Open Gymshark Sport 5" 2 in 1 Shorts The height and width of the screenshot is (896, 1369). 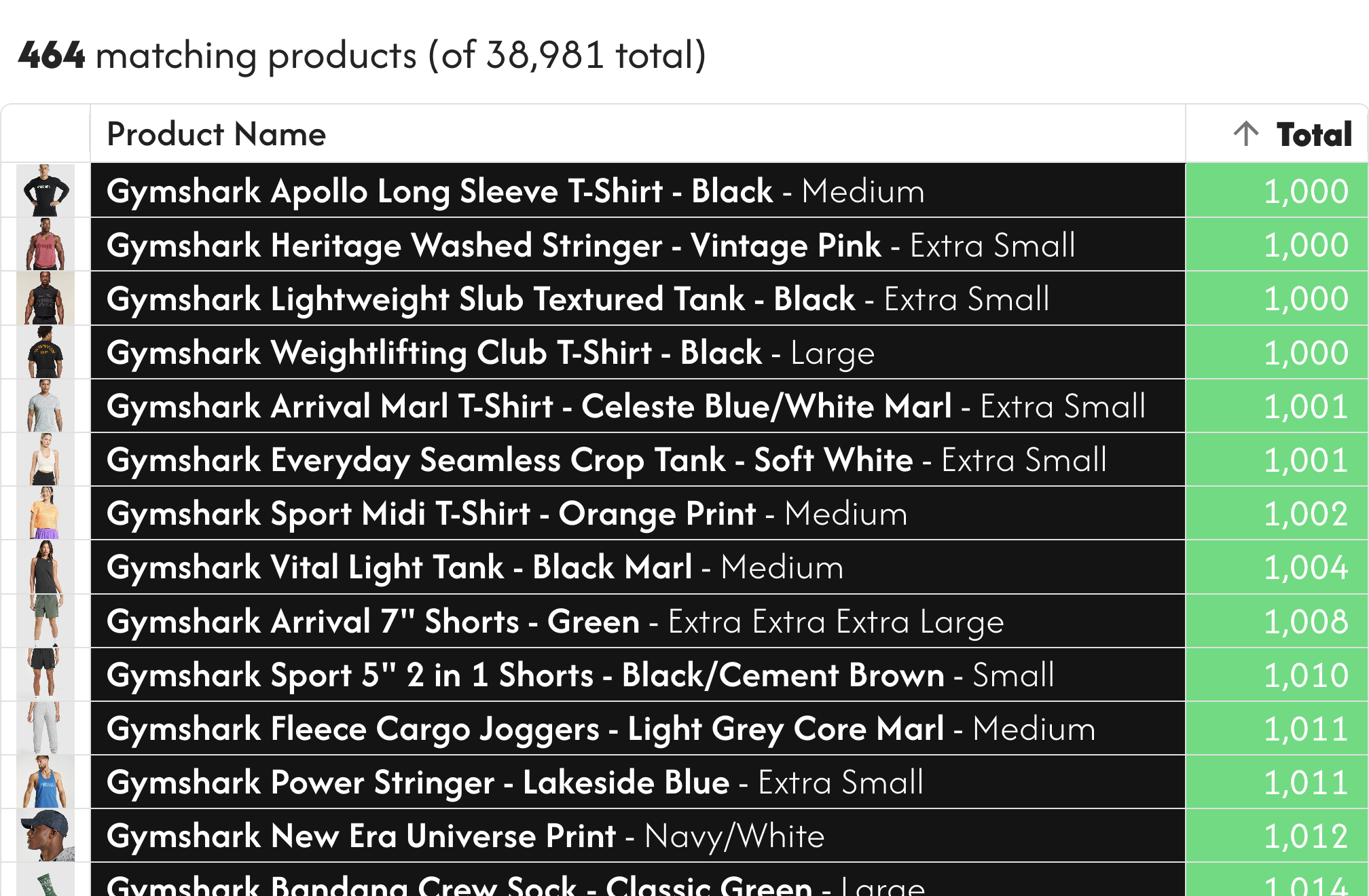tap(580, 675)
